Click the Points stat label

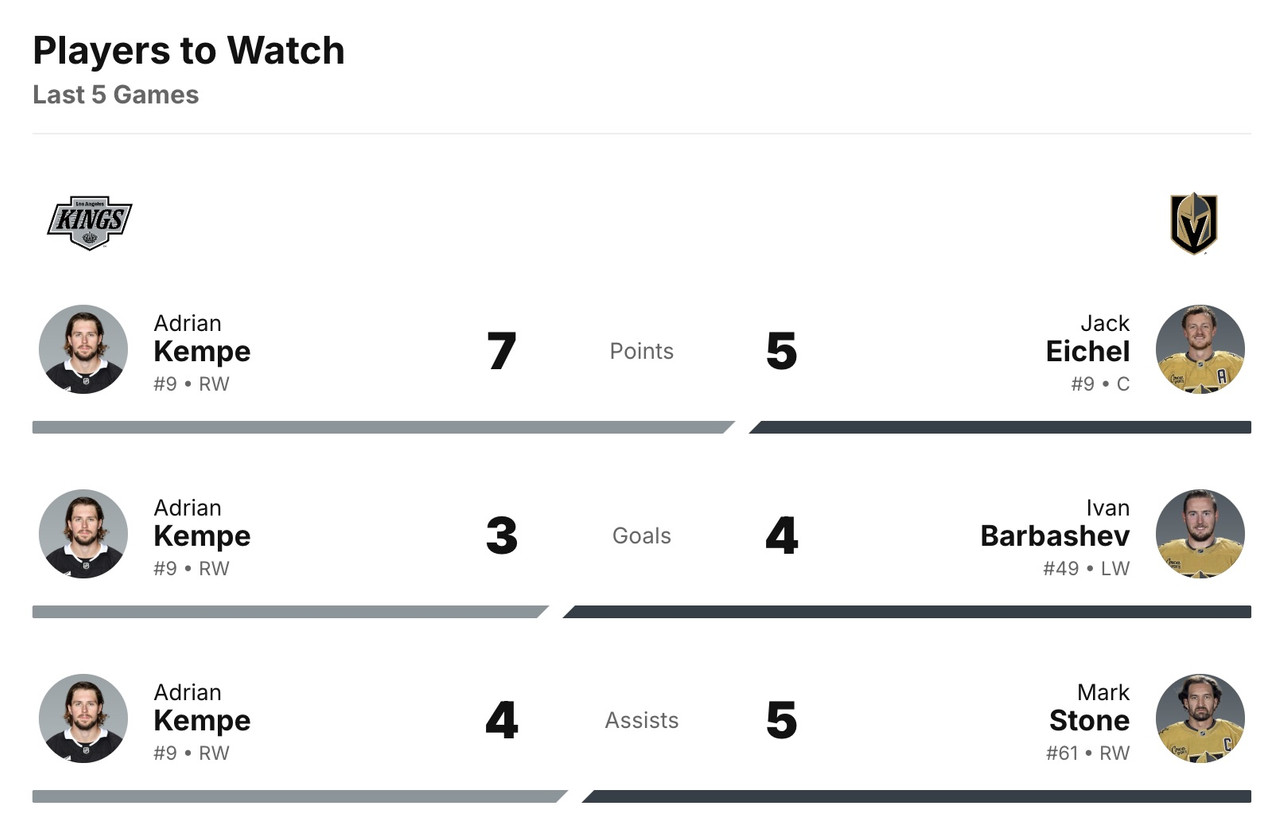click(641, 351)
